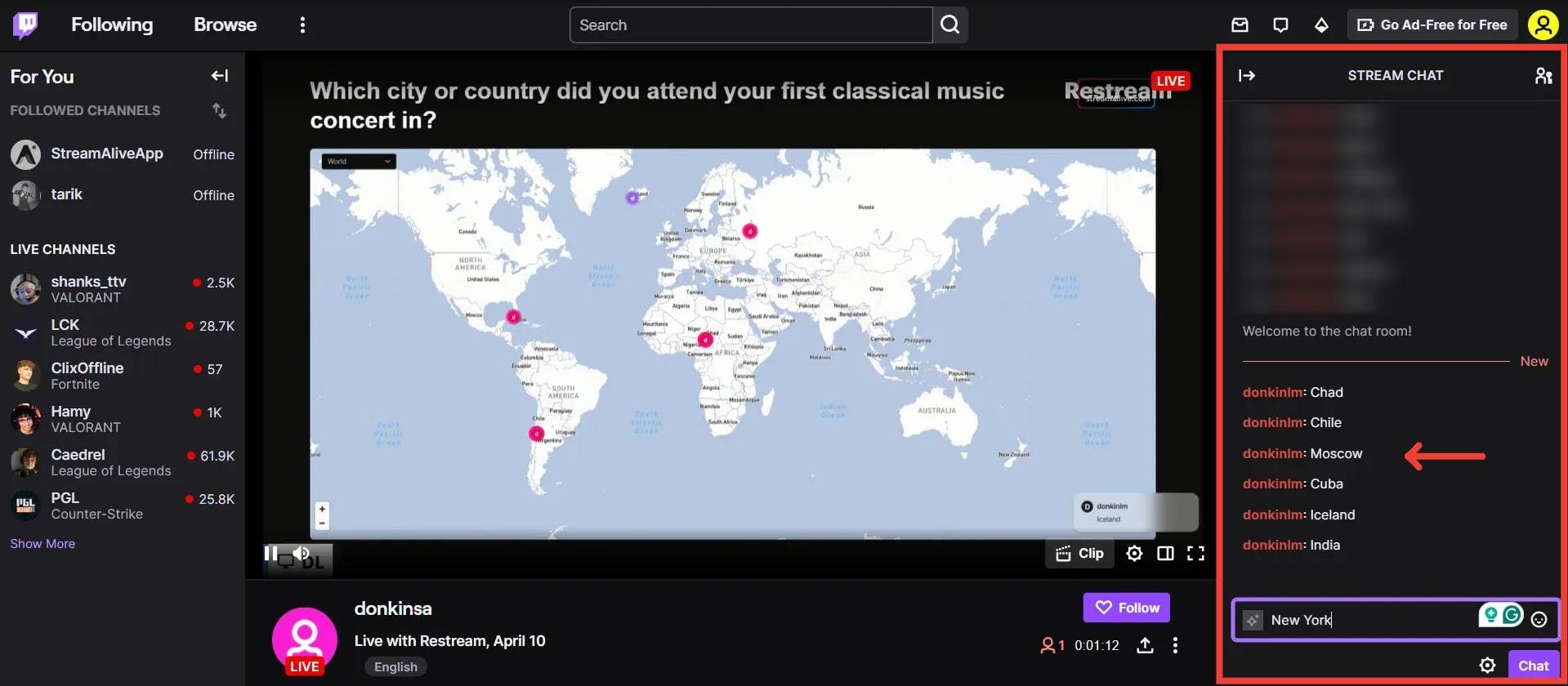Open the yellow user avatar menu
This screenshot has width=1568, height=686.
(1543, 25)
